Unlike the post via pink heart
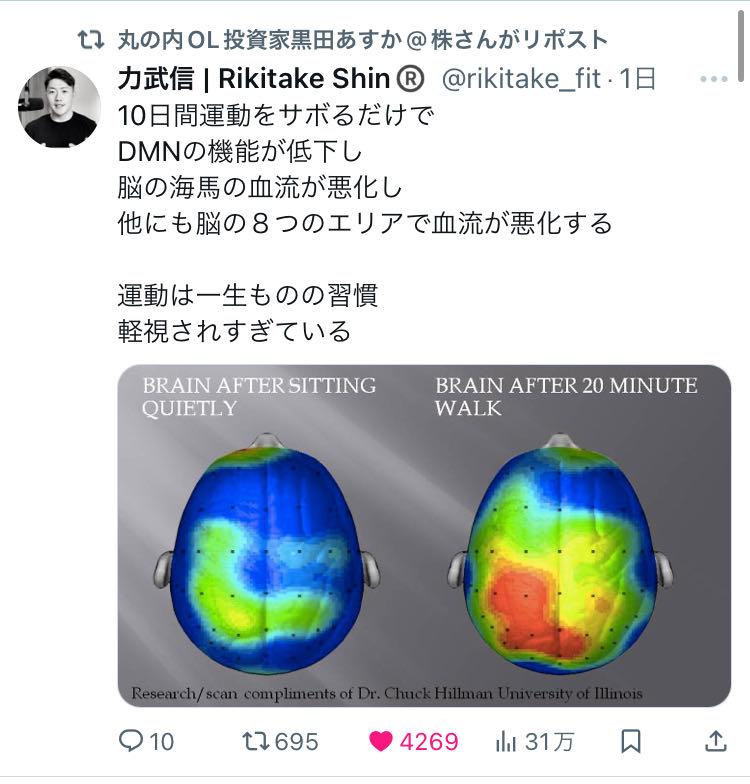Image resolution: width=750 pixels, height=784 pixels. [x=381, y=741]
